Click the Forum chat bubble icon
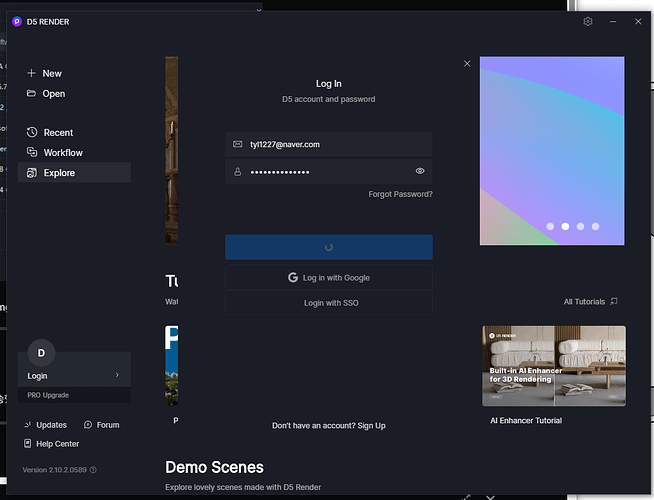654x500 pixels. 88,425
